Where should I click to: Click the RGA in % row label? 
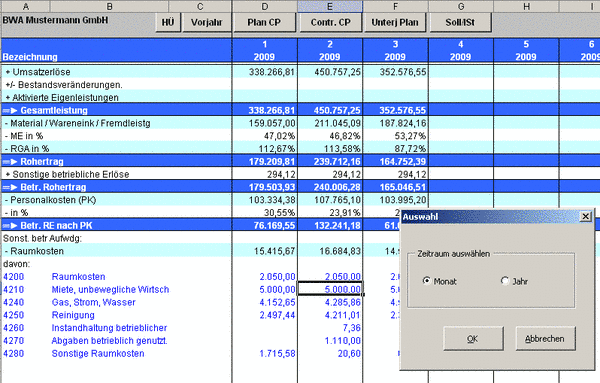coord(27,149)
